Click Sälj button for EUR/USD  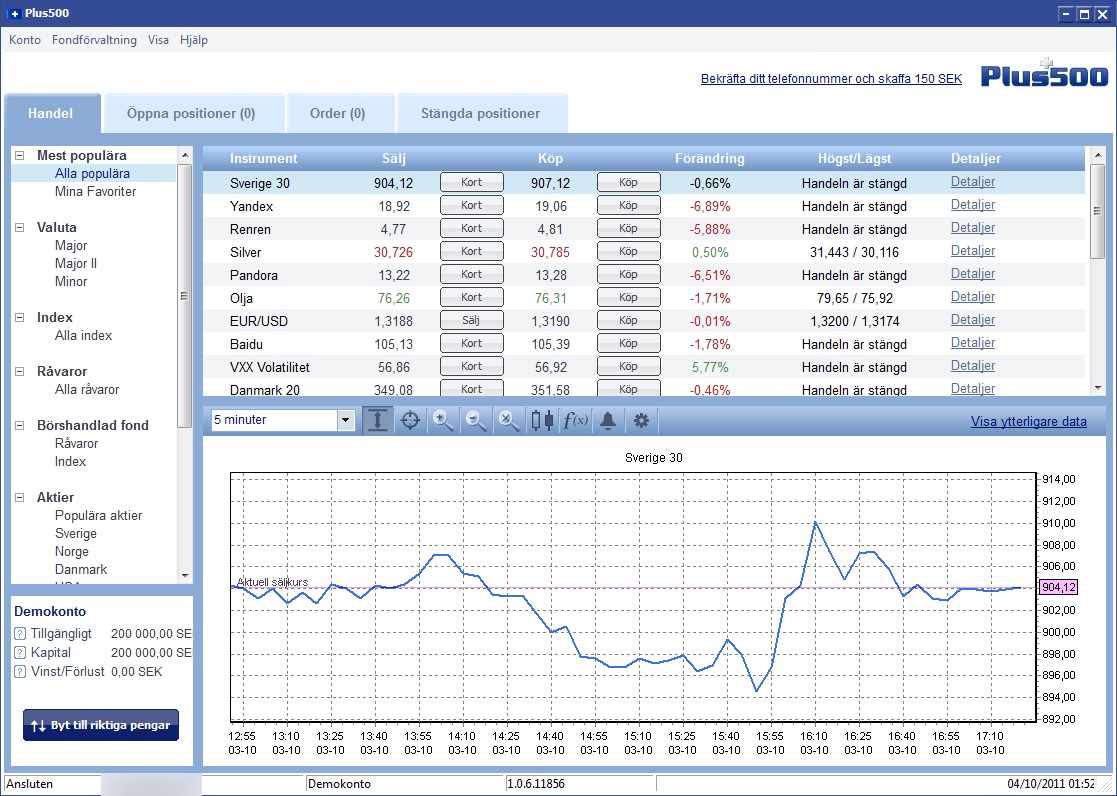tap(472, 320)
